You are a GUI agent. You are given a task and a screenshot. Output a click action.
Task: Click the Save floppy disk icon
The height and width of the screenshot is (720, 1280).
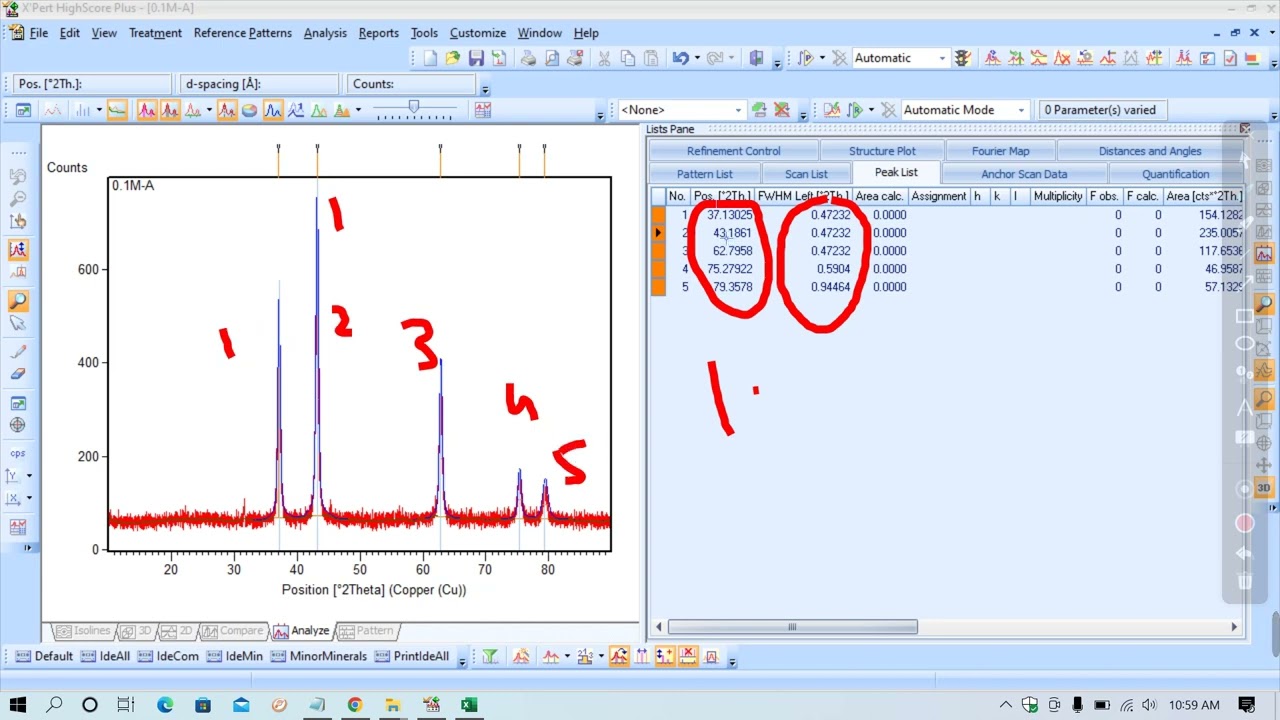pyautogui.click(x=476, y=58)
